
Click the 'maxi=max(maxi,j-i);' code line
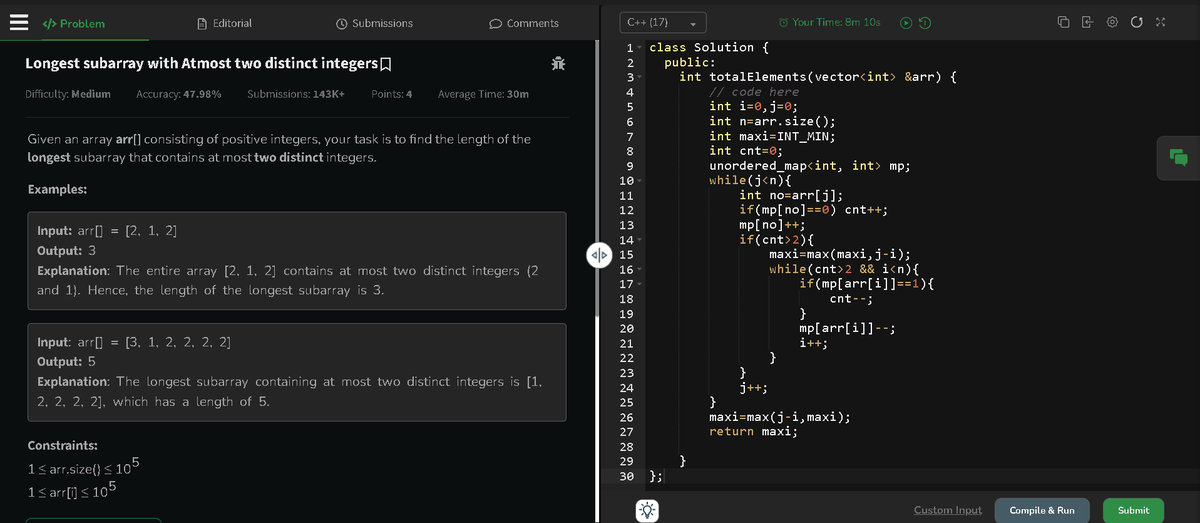click(839, 254)
